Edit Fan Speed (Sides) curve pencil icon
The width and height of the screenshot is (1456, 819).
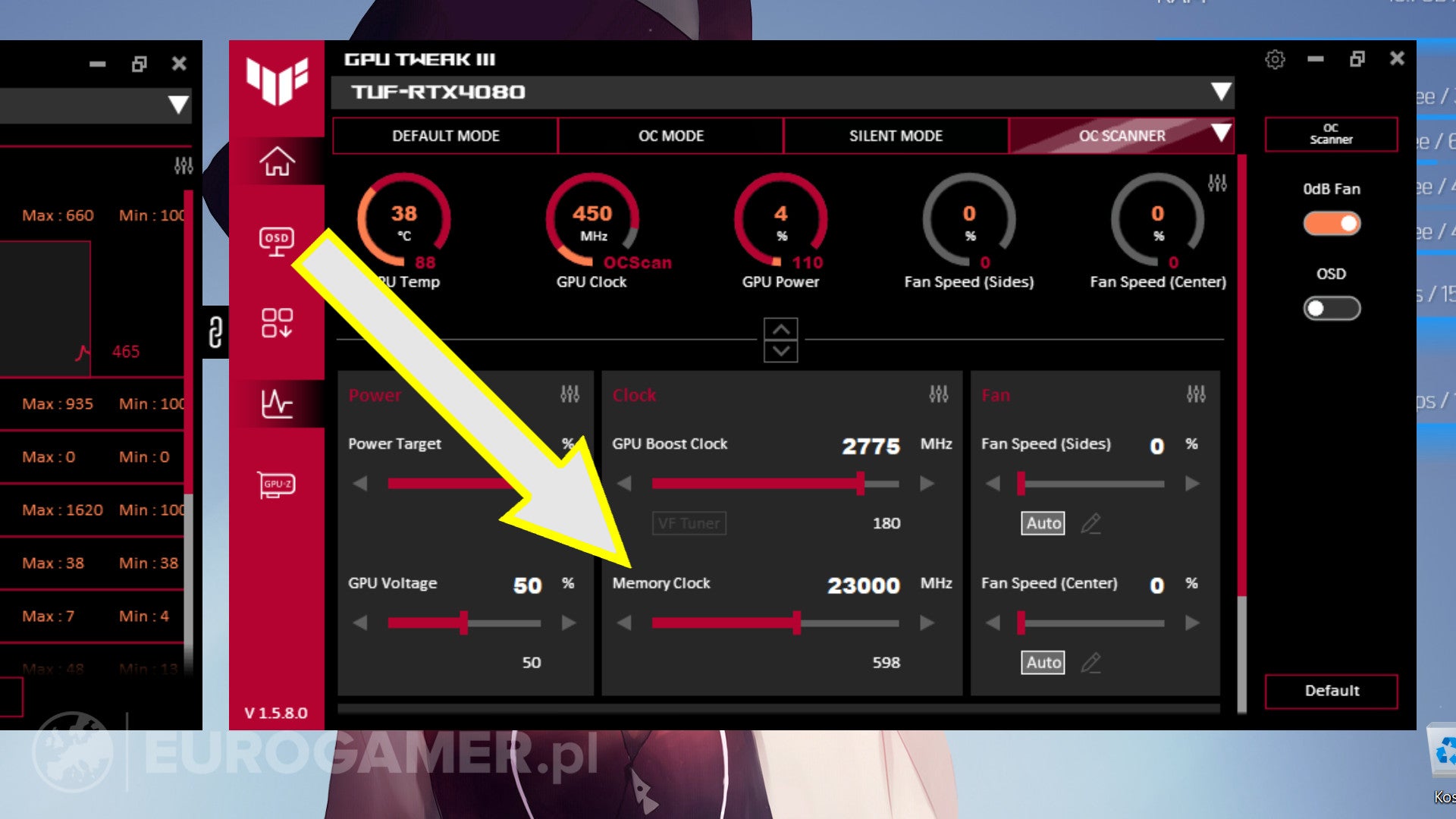[x=1090, y=523]
